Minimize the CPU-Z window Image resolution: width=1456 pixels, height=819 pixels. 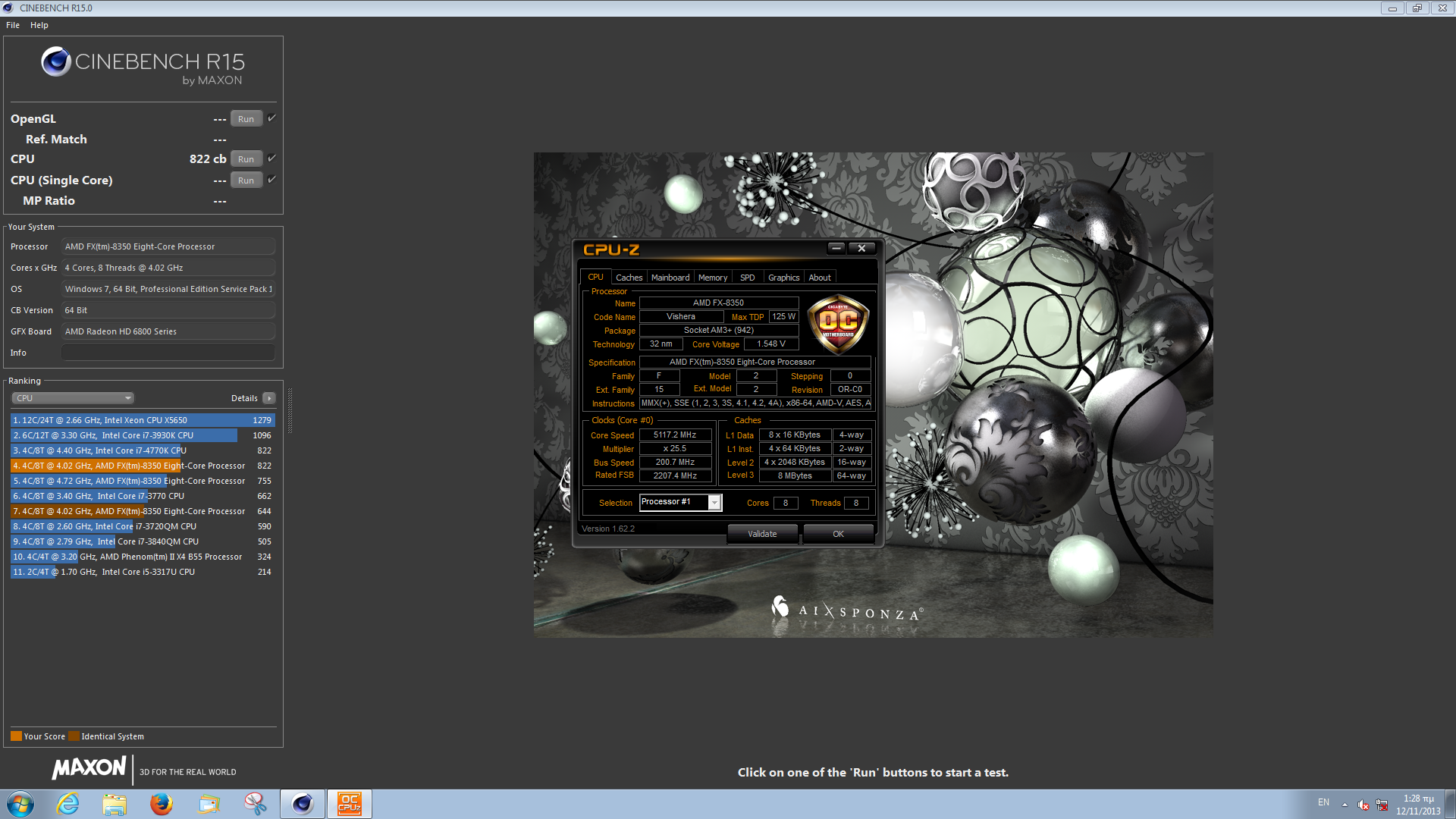click(836, 248)
